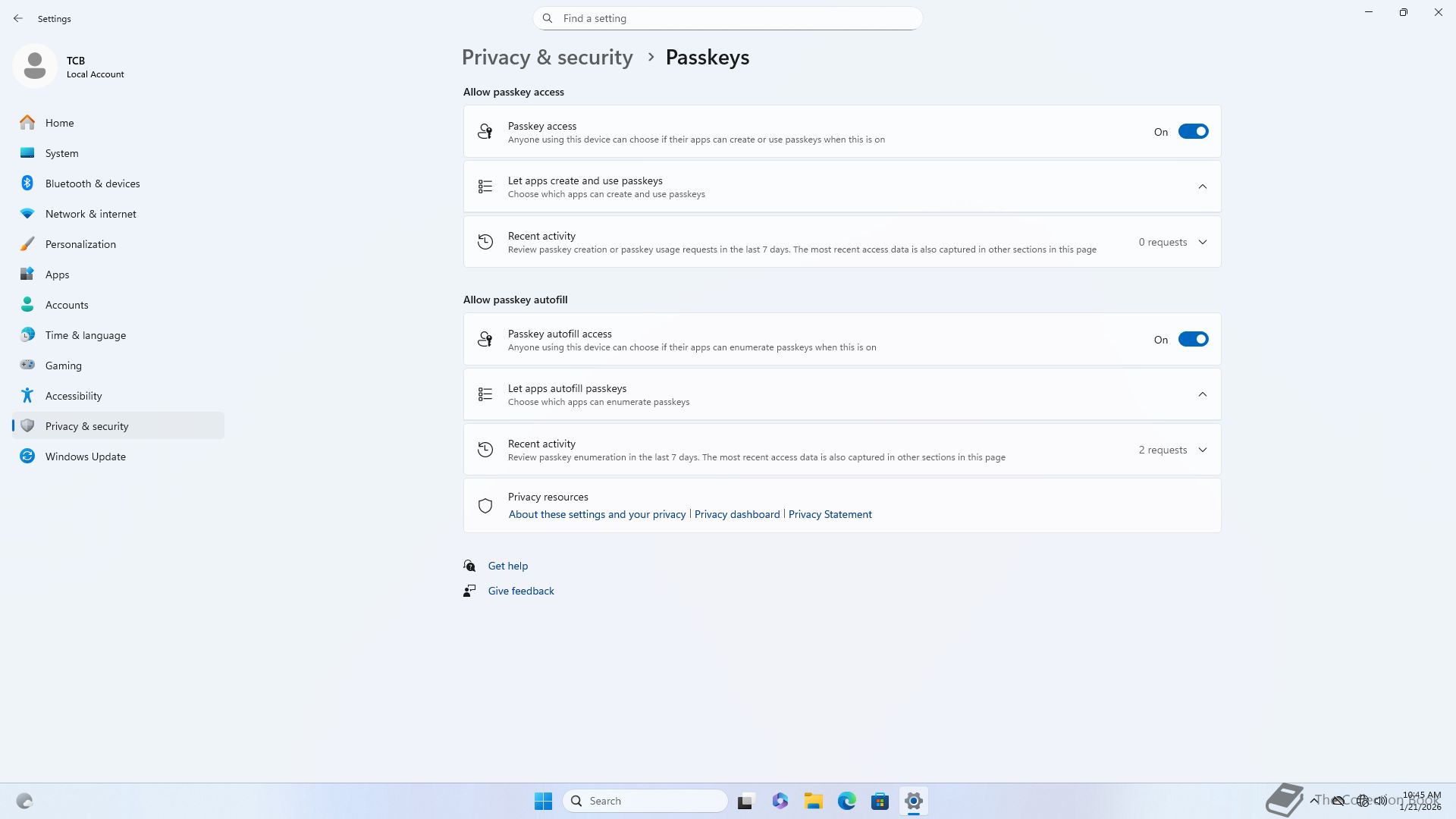Expand Recent activity showing 2 requests
Image resolution: width=1456 pixels, height=819 pixels.
tap(1202, 450)
